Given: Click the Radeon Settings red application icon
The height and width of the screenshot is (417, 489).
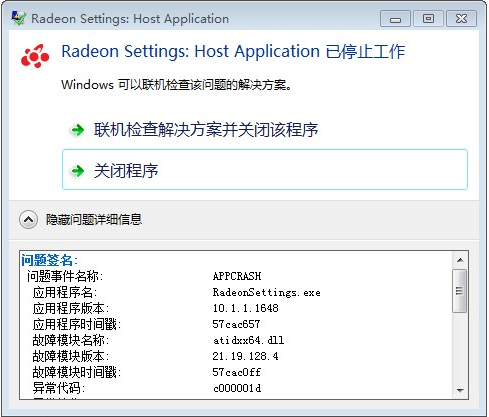Looking at the screenshot, I should click(35, 56).
